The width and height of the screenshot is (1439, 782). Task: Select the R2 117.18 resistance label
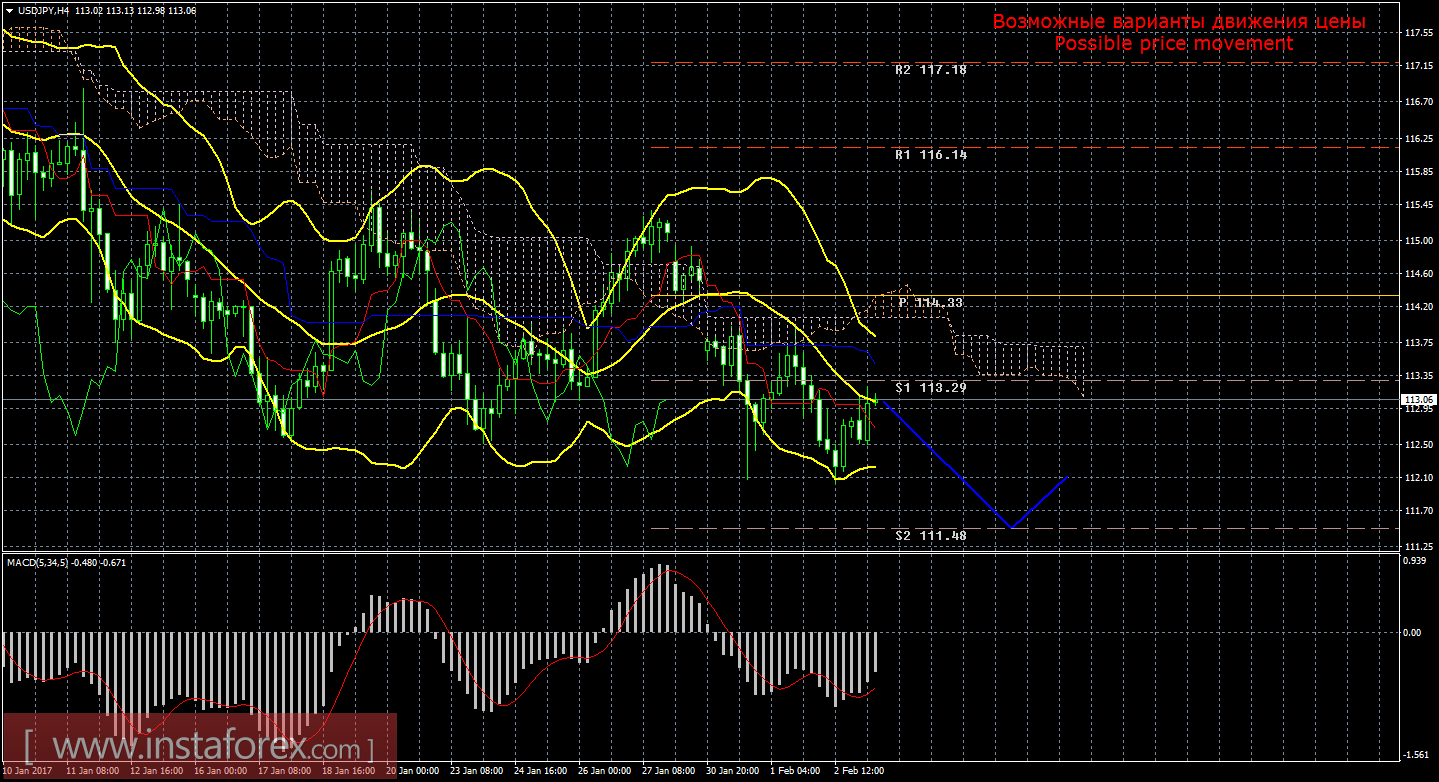930,71
